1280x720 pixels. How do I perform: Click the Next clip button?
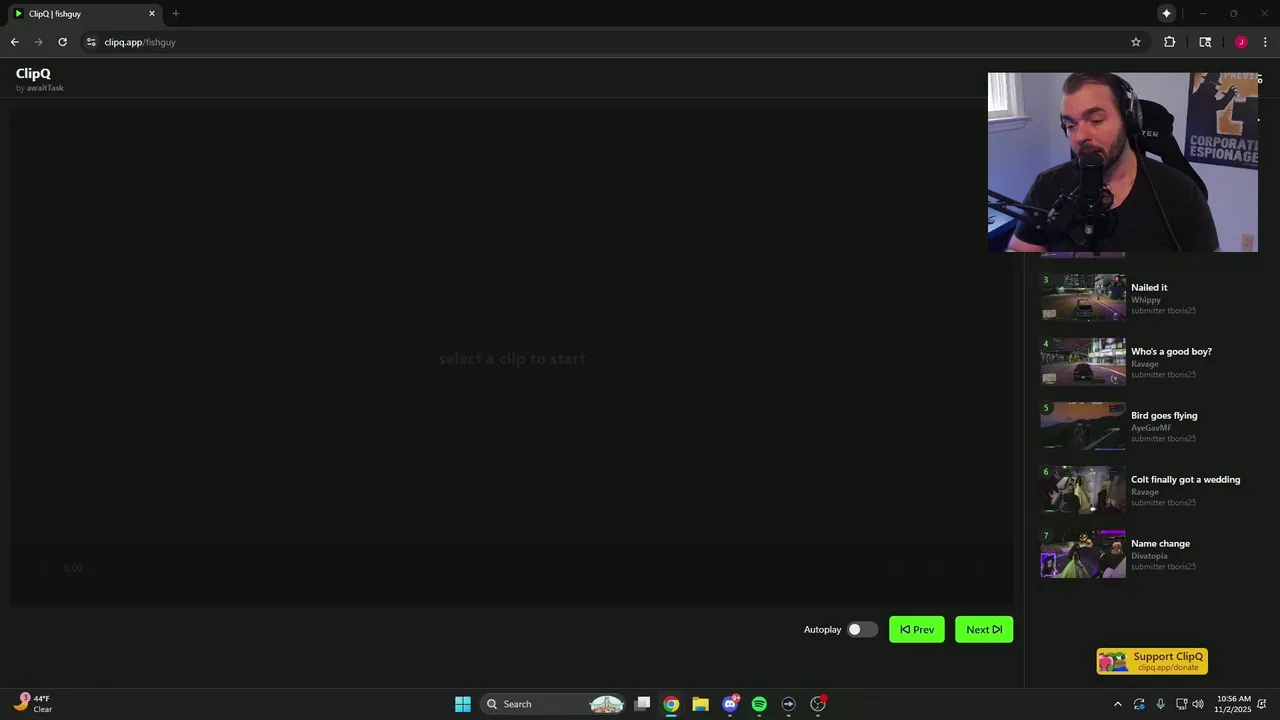click(x=984, y=629)
